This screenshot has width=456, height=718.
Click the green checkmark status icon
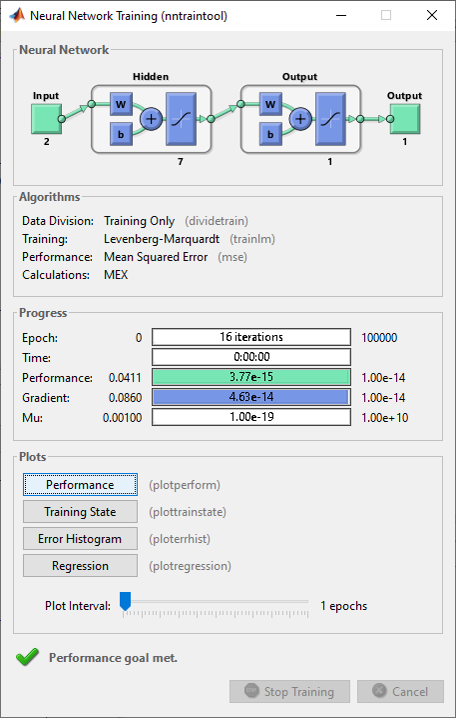[27, 658]
